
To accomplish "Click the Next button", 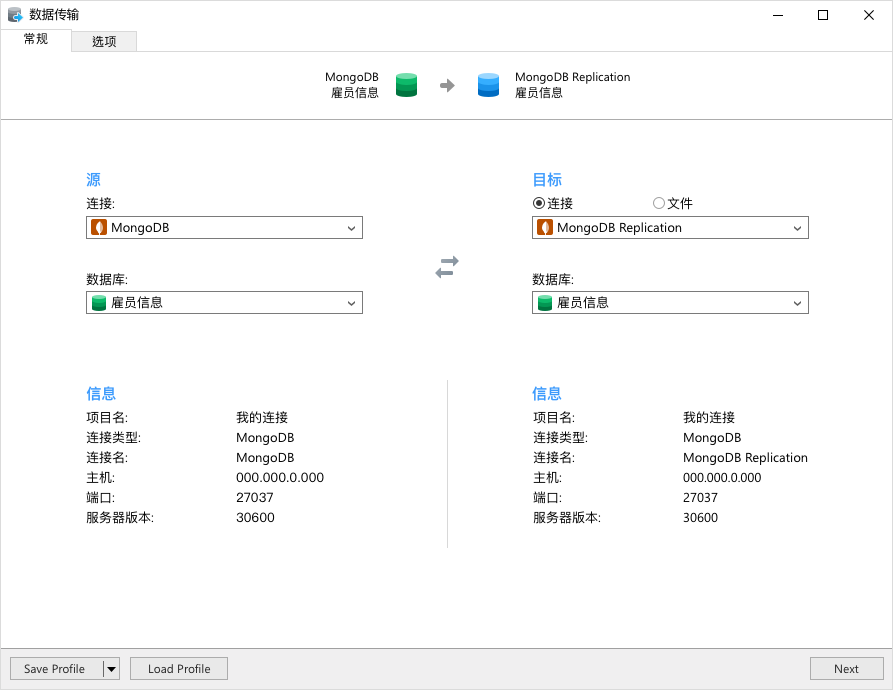I will 846,669.
